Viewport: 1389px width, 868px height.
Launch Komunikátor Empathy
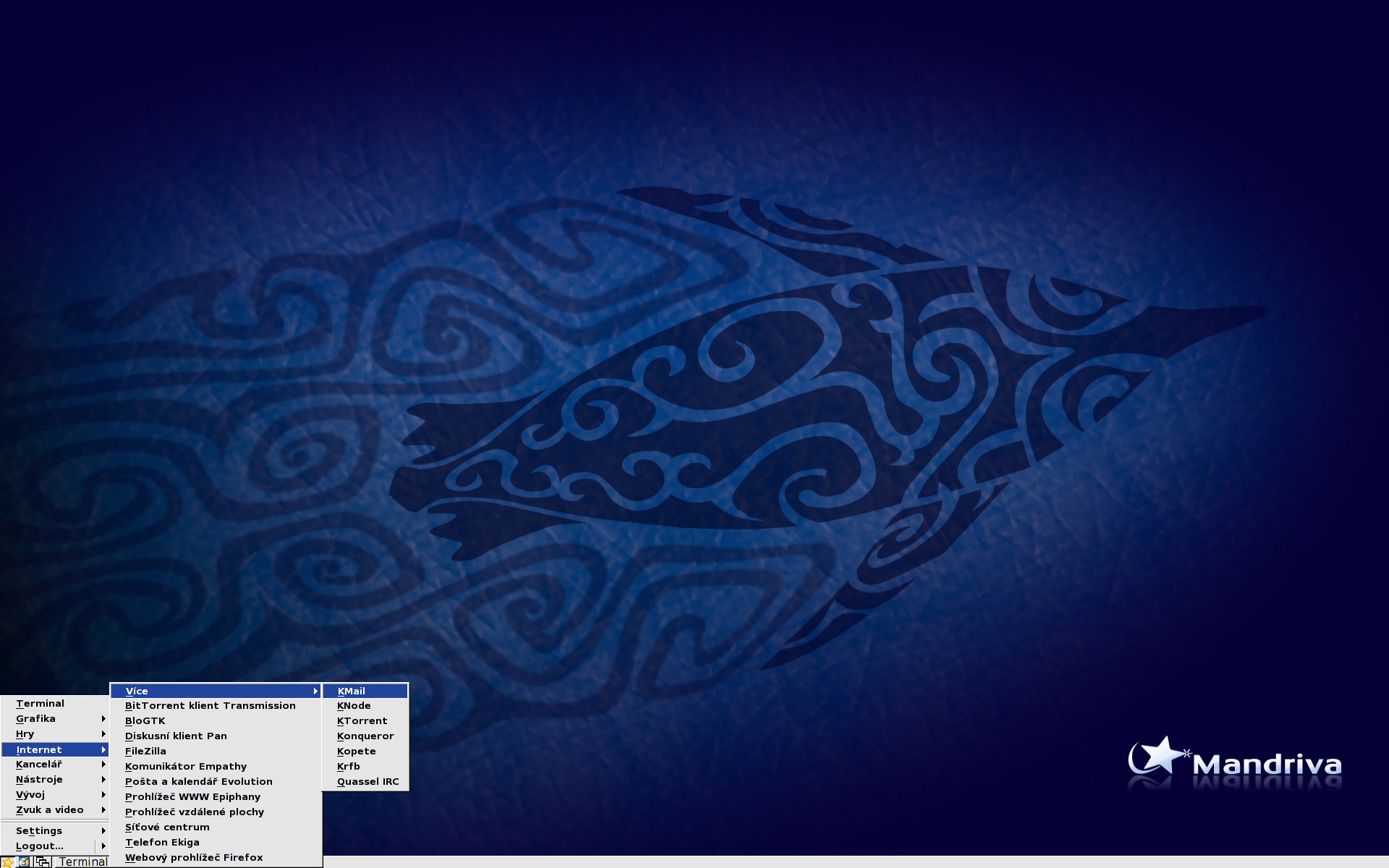coord(216,766)
